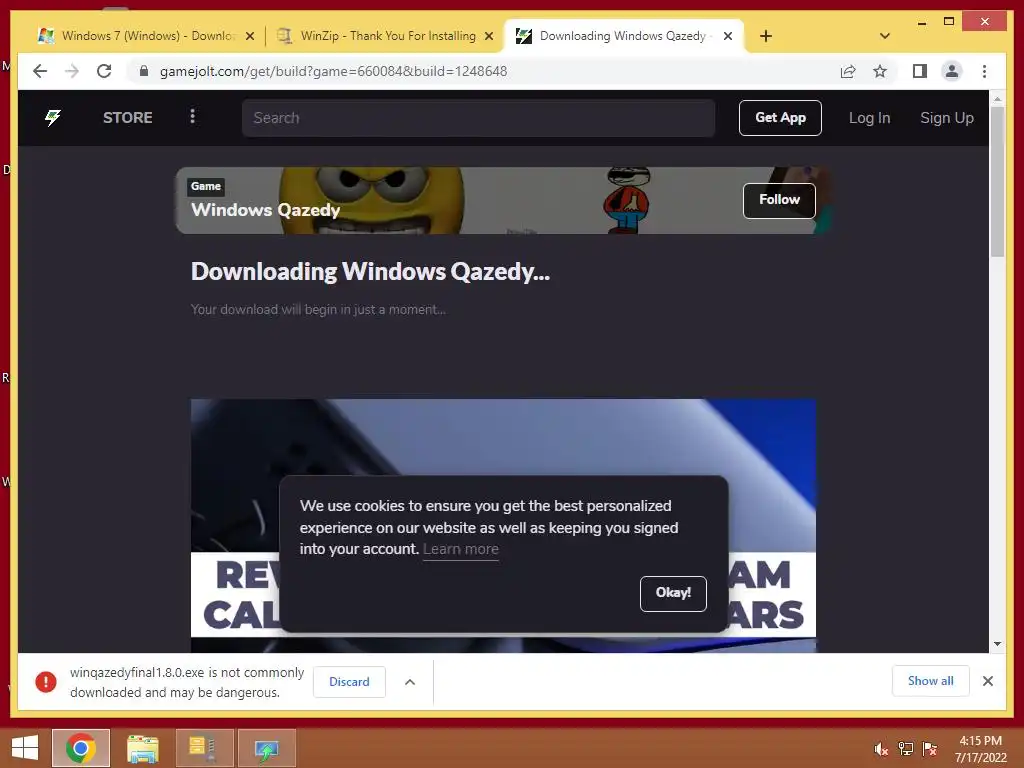Click the Learn more cookies link
This screenshot has width=1024, height=768.
coord(460,549)
